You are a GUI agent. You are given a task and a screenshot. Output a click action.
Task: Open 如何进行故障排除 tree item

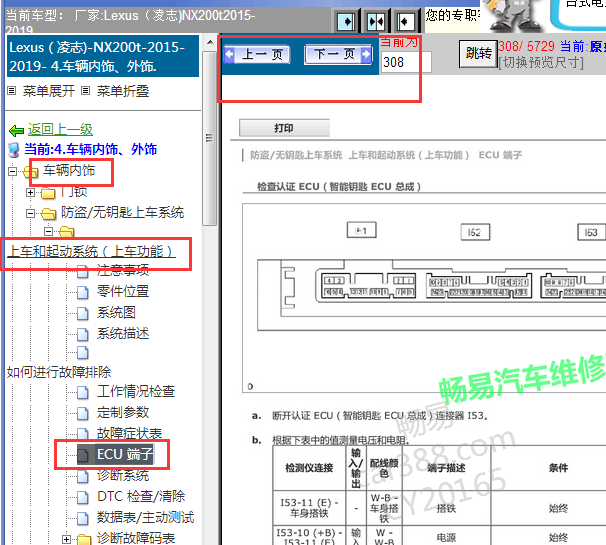(x=59, y=372)
